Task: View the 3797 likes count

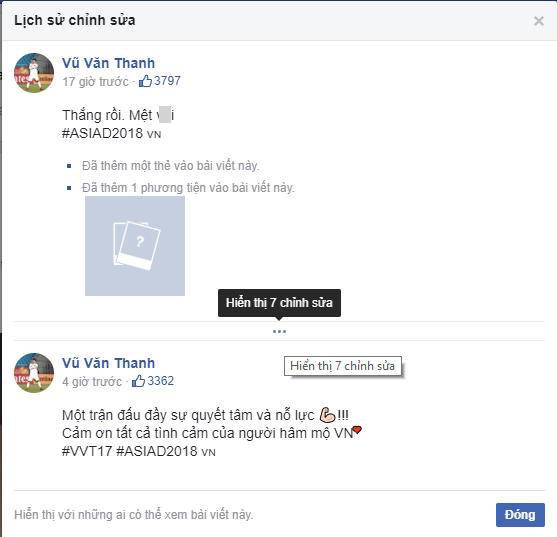Action: click(167, 81)
